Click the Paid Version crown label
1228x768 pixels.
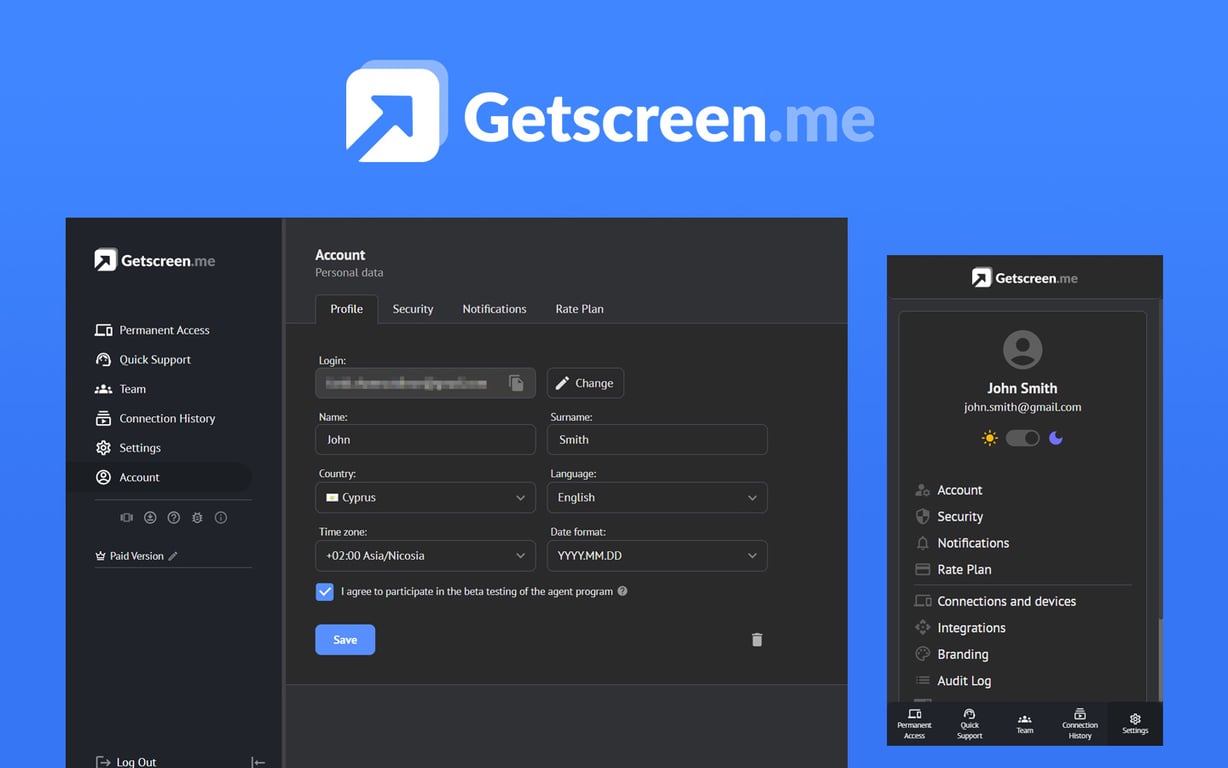click(129, 556)
